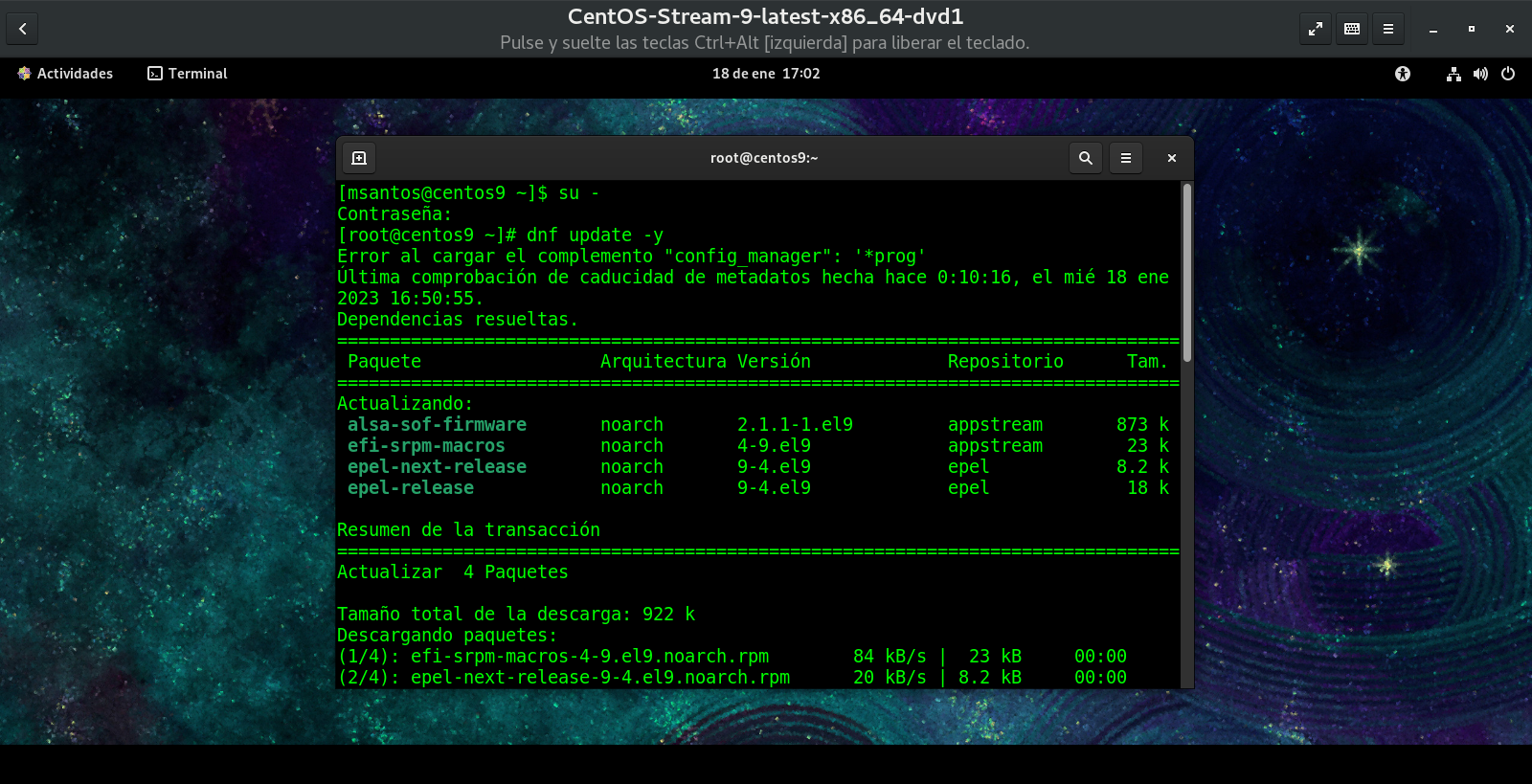Viewport: 1532px width, 784px height.
Task: Maximize the CentOS virtual machine window
Action: (1472, 29)
